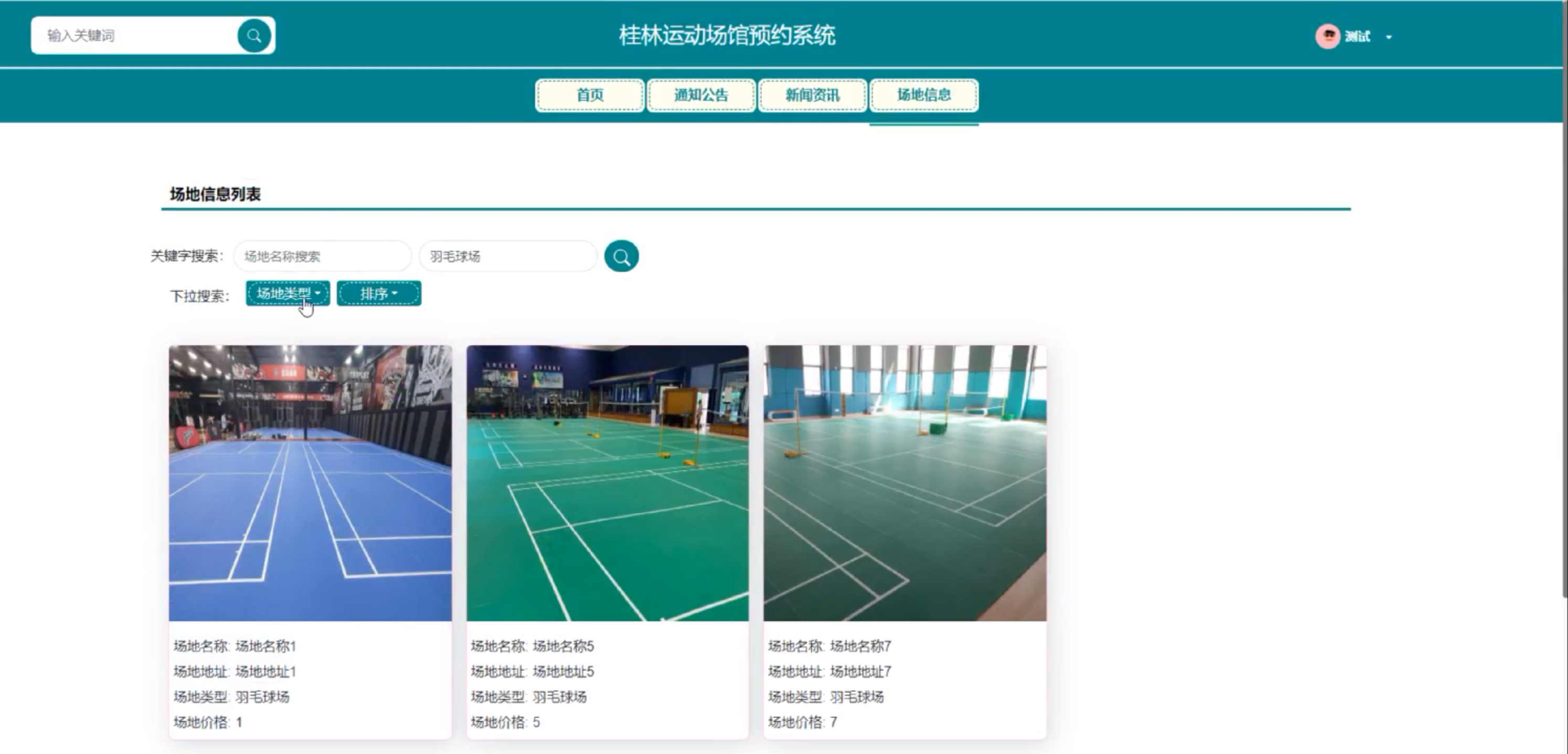Image resolution: width=1568 pixels, height=754 pixels.
Task: Click the 羽毛球场 search input field
Action: (x=508, y=256)
